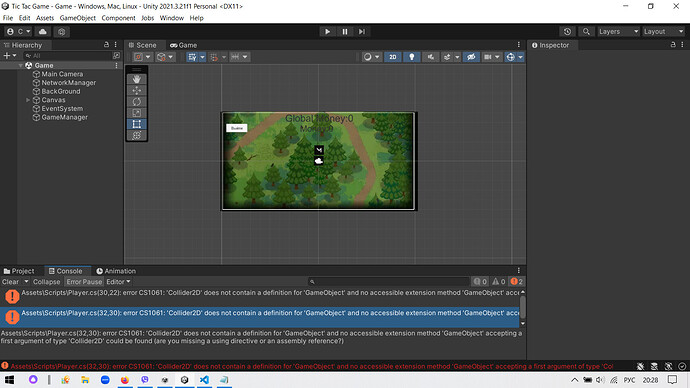690x388 pixels.
Task: Select the Rotate tool
Action: tap(136, 102)
